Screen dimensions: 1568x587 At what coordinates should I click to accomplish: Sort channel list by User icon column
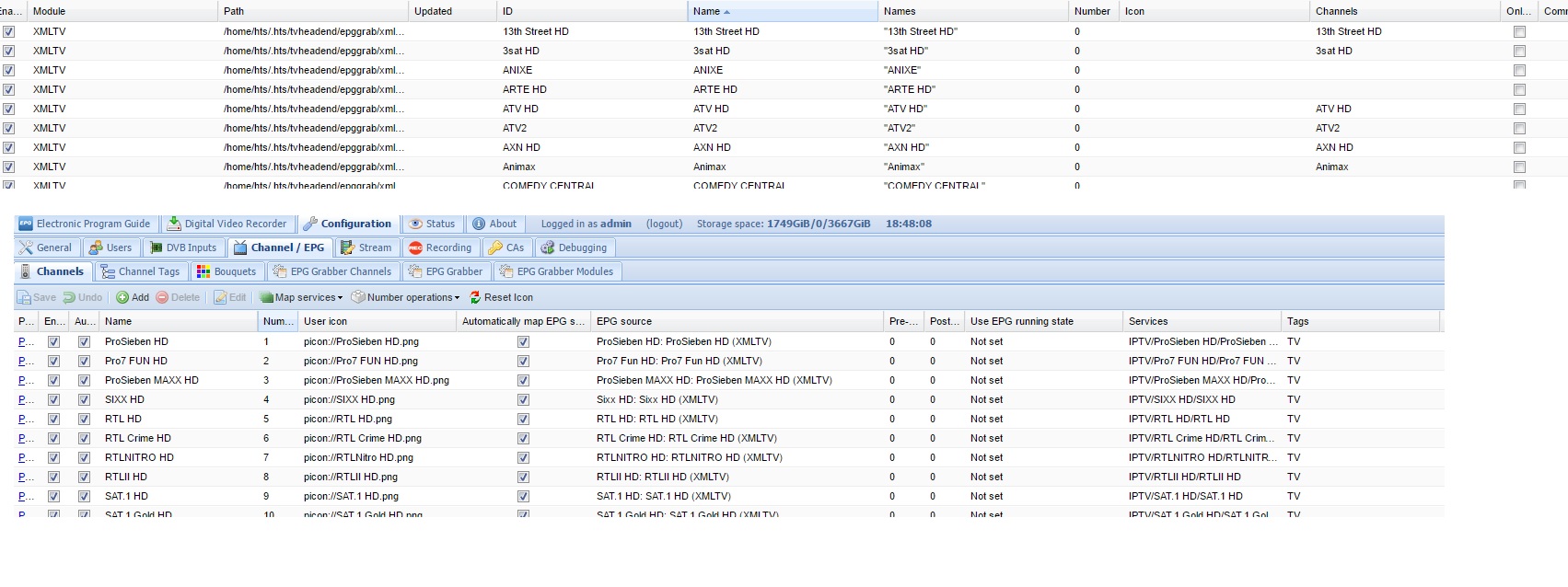pos(377,321)
